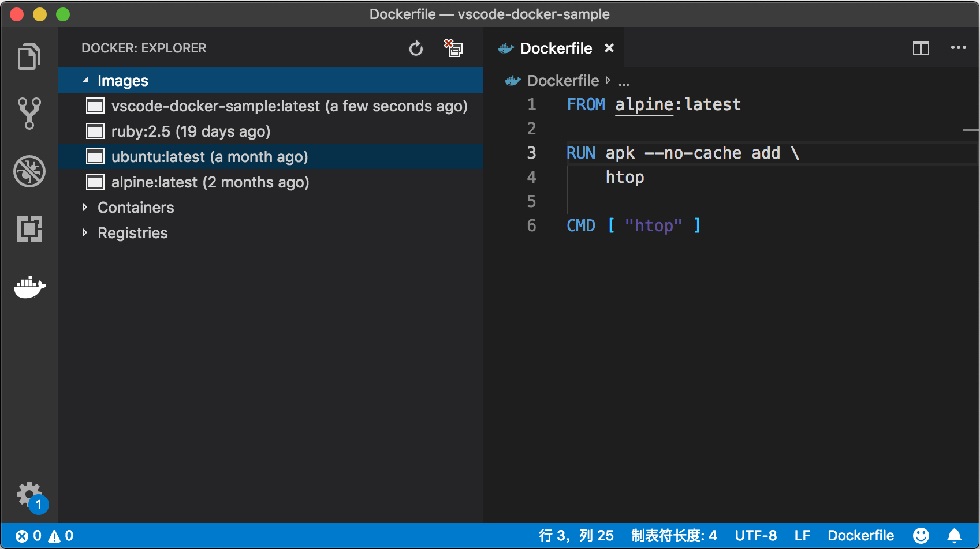Open the Explorer files icon
The width and height of the screenshot is (980, 549).
(29, 57)
